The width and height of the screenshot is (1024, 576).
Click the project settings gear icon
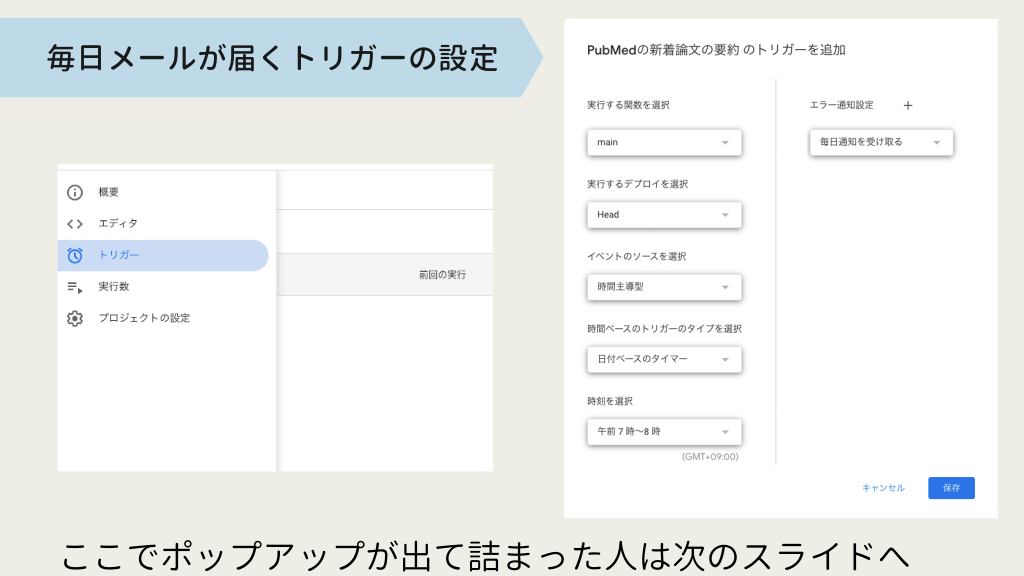tap(75, 319)
